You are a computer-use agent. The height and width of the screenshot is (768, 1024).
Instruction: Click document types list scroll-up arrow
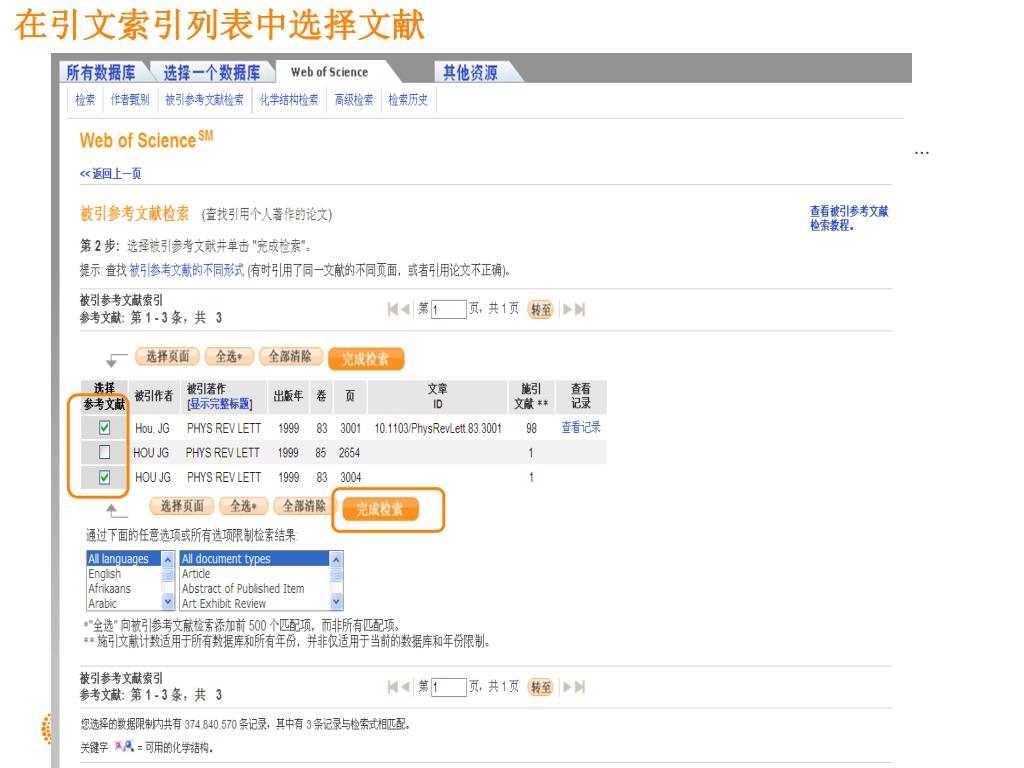pos(336,560)
